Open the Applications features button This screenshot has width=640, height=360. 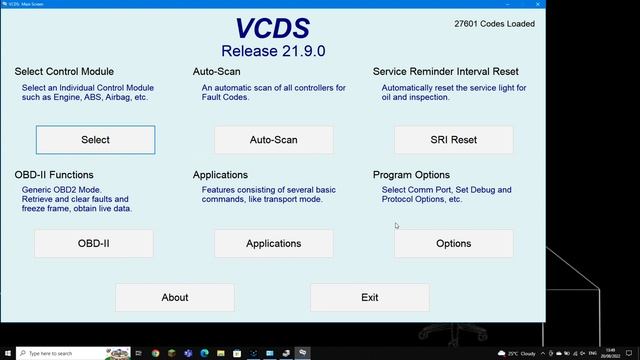pos(273,243)
